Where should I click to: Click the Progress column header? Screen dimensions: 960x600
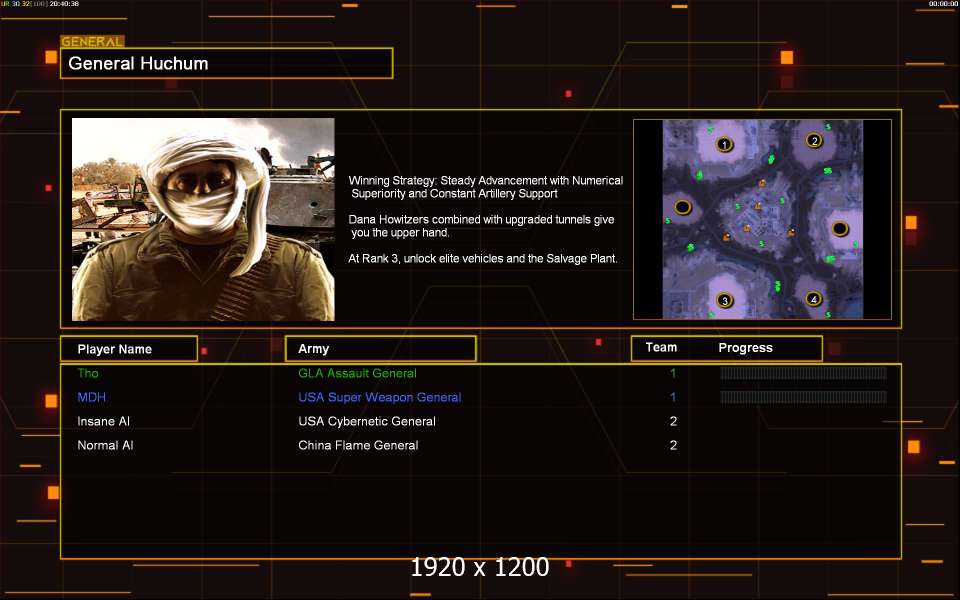point(745,348)
